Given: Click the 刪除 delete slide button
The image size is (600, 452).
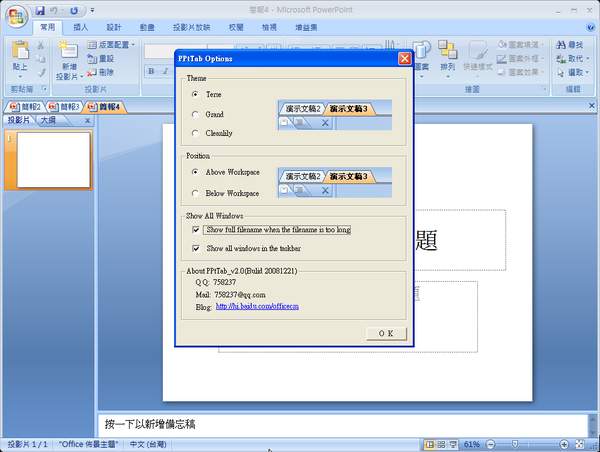Looking at the screenshot, I should (101, 72).
